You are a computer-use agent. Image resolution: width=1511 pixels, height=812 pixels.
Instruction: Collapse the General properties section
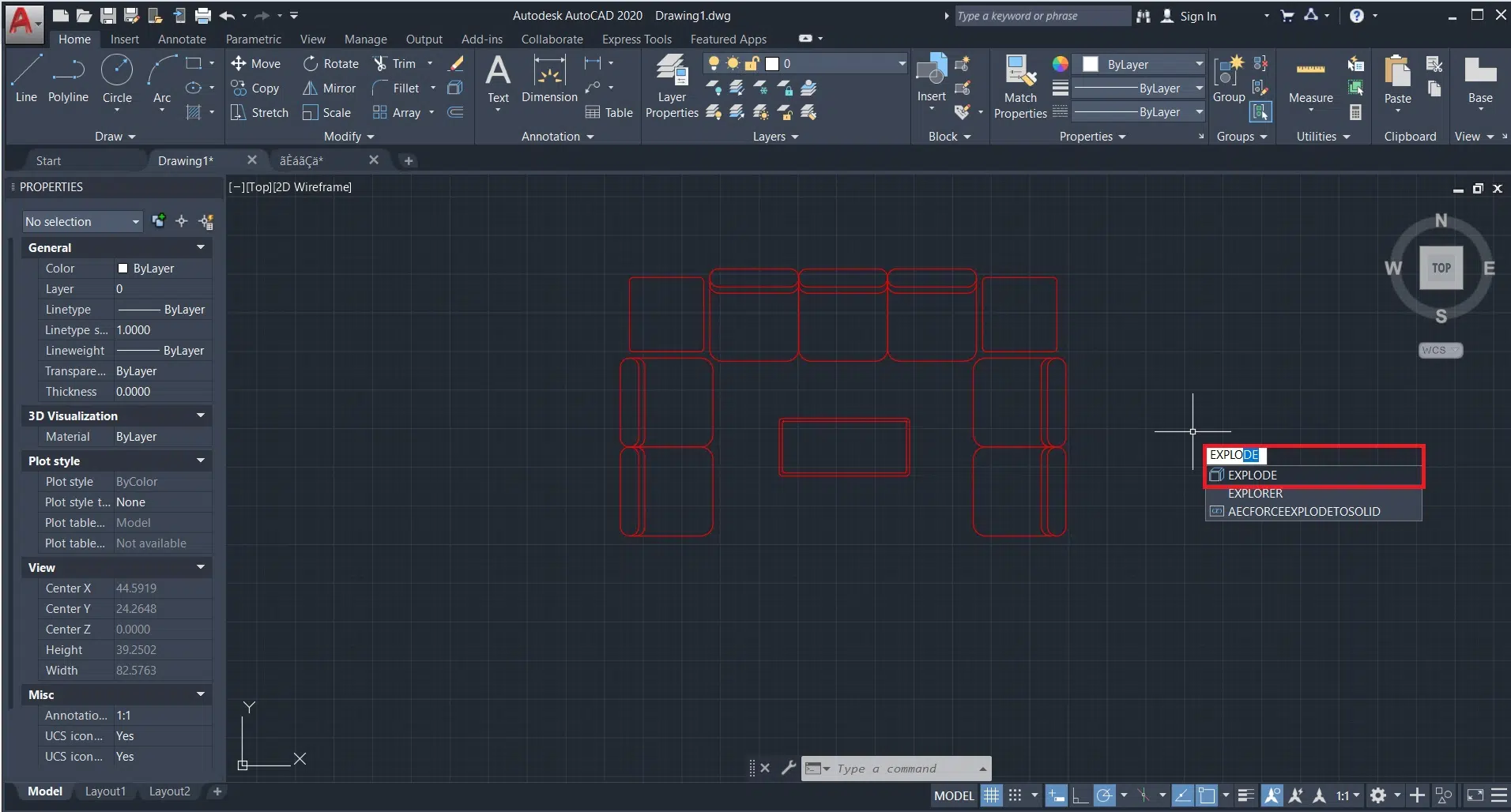coord(201,248)
